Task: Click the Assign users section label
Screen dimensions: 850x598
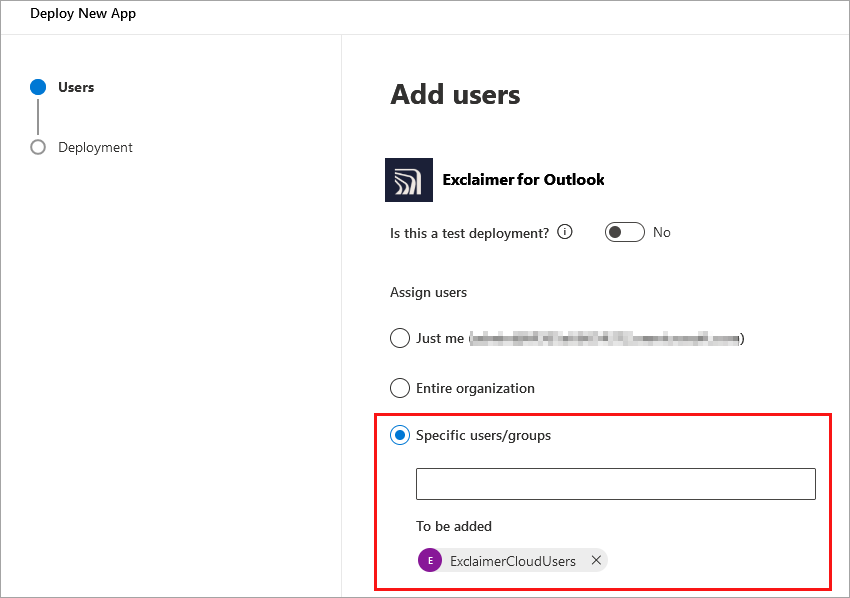Action: click(428, 292)
